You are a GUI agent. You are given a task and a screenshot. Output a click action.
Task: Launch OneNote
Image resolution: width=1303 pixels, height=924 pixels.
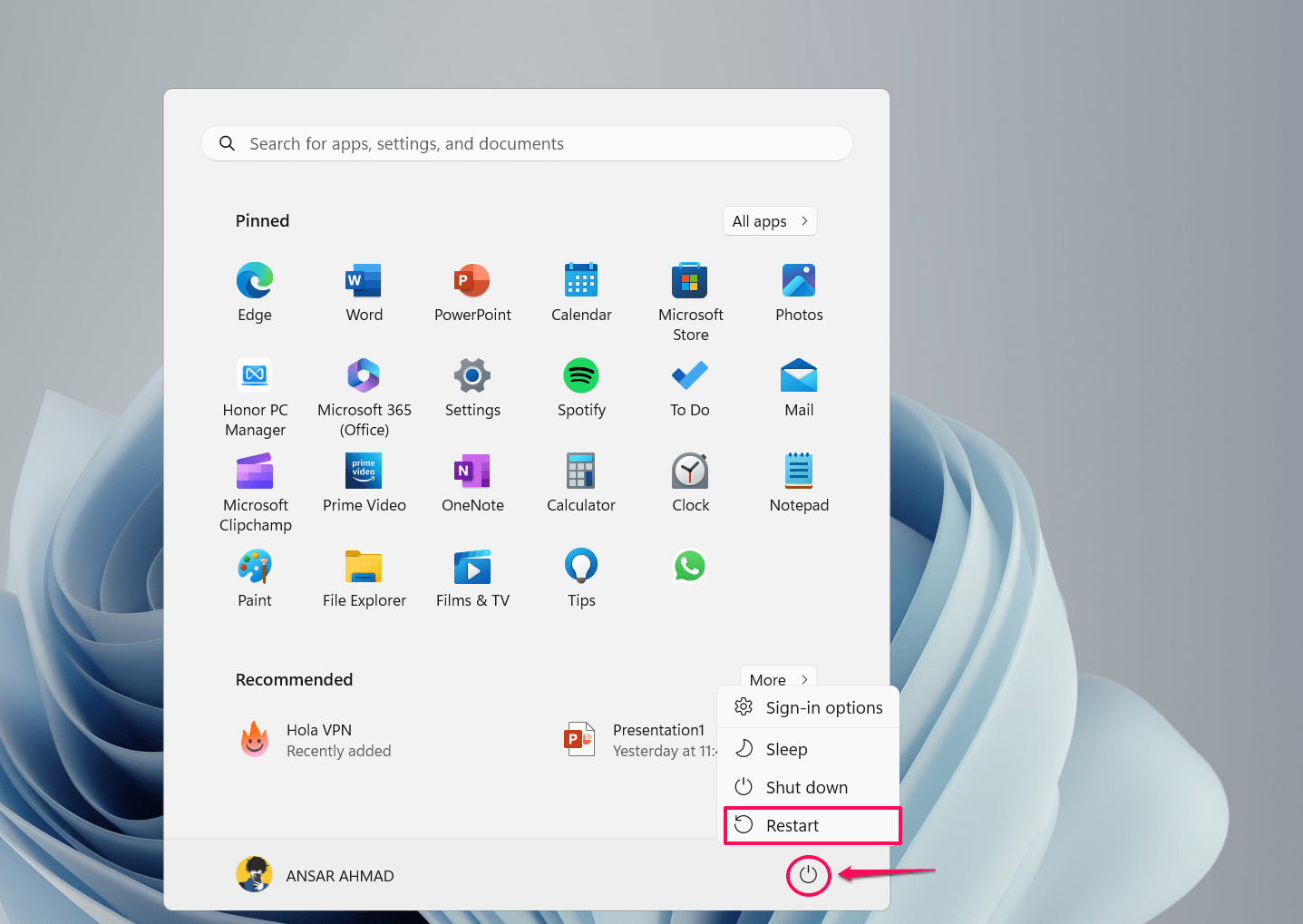472,482
